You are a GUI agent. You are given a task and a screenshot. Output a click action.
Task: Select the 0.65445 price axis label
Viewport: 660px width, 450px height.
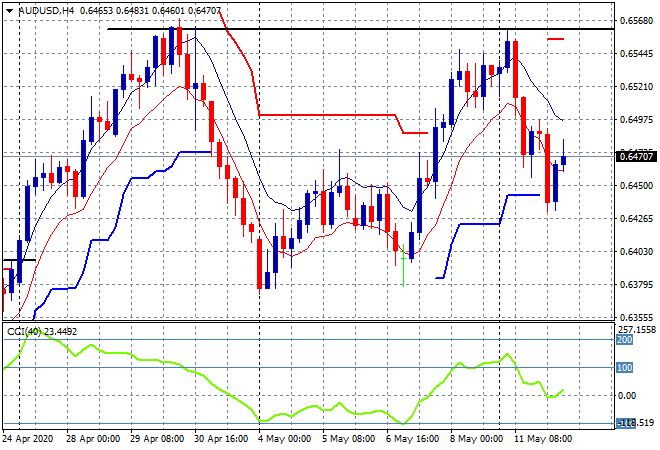[x=636, y=53]
